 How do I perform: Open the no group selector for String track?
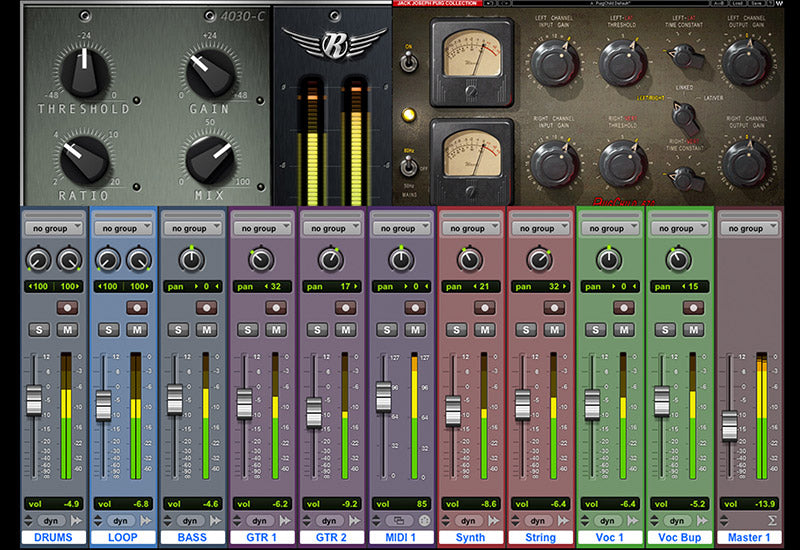pos(540,228)
